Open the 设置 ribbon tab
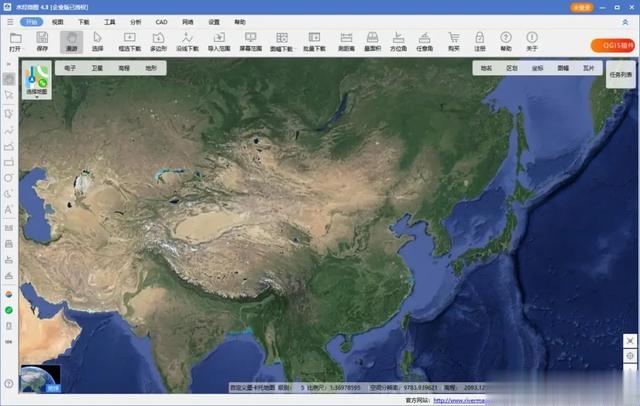The image size is (640, 406). [x=214, y=22]
